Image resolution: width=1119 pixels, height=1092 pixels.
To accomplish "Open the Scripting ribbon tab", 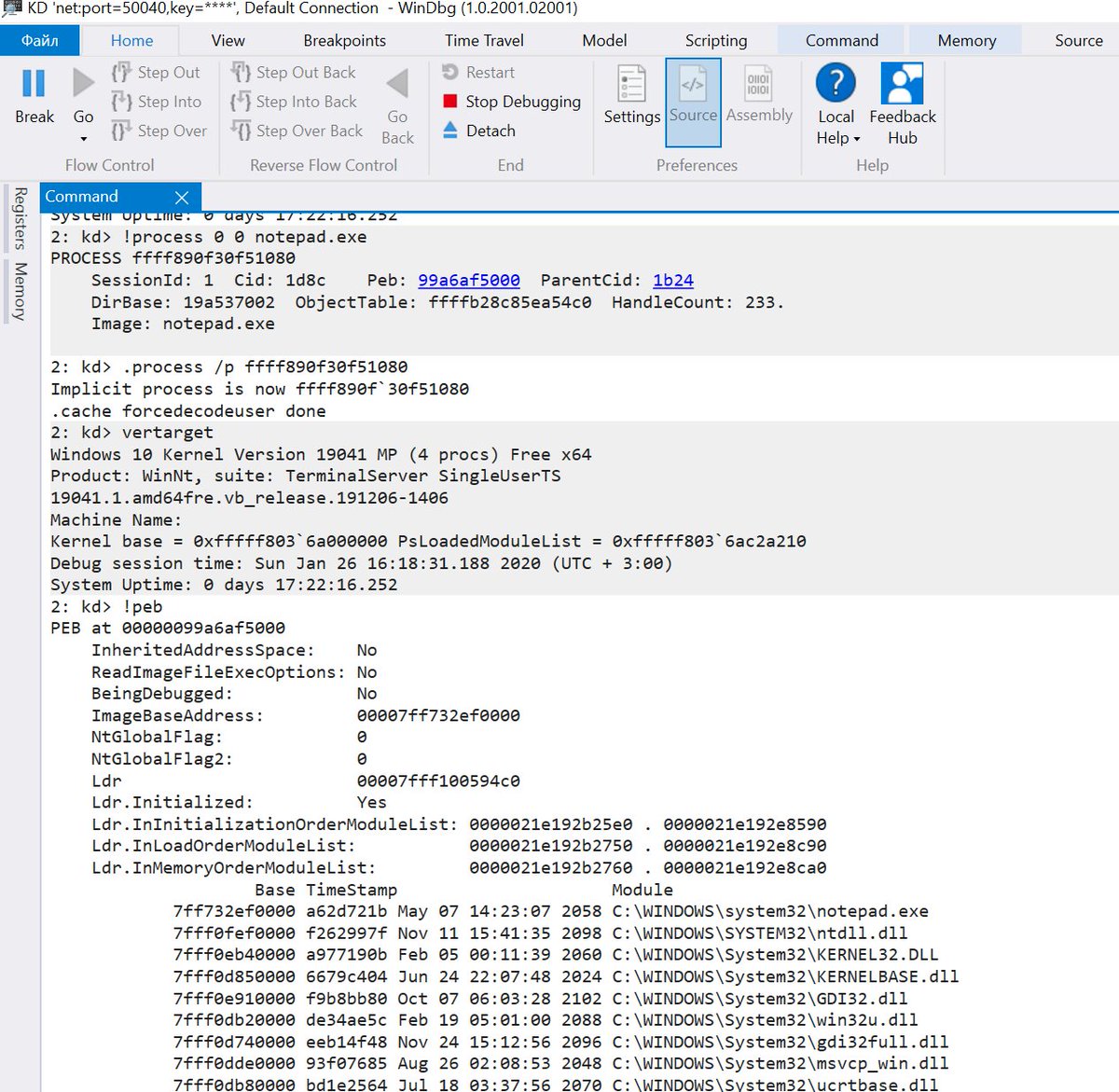I will [716, 41].
